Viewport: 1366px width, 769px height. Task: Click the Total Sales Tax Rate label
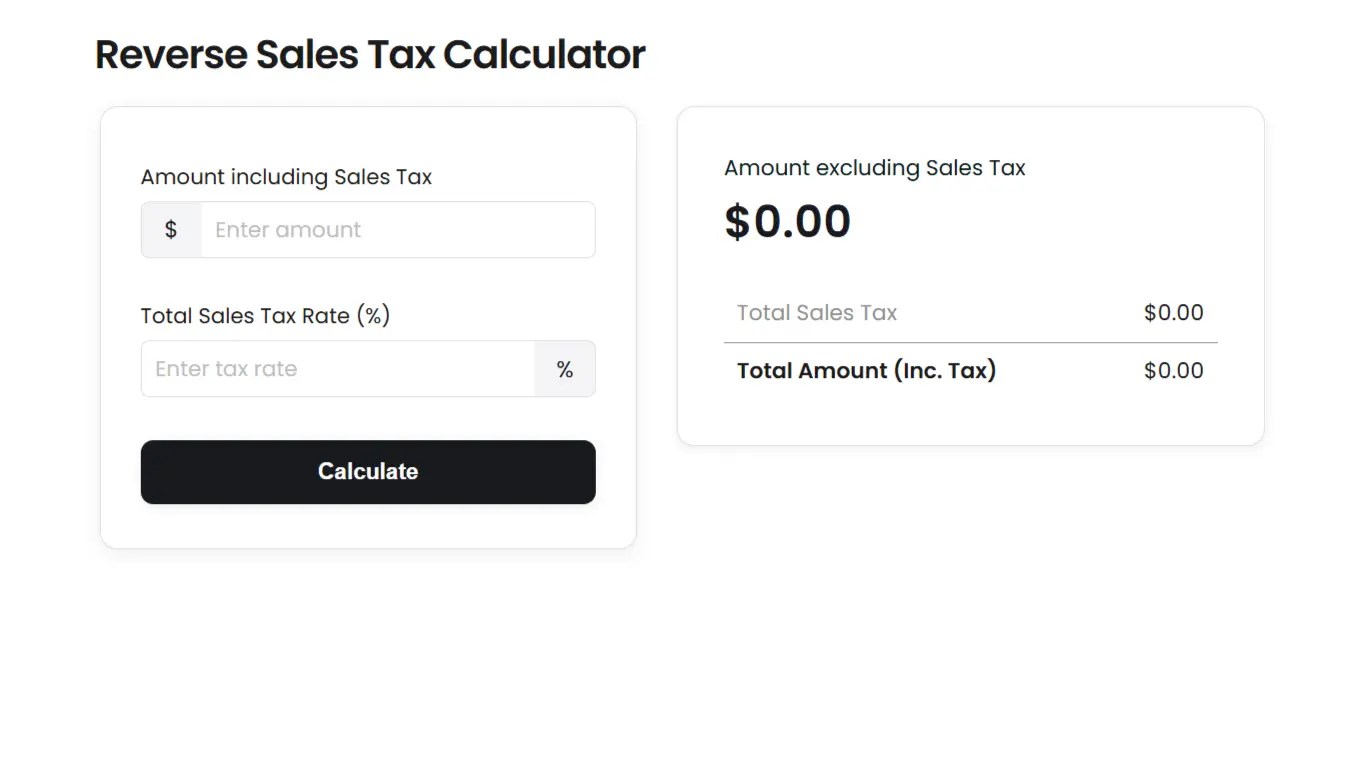(x=265, y=316)
